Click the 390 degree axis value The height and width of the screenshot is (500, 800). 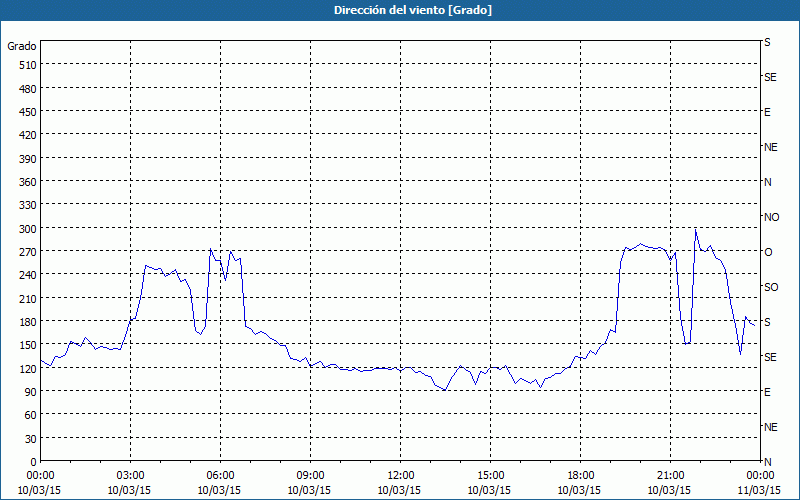click(29, 159)
